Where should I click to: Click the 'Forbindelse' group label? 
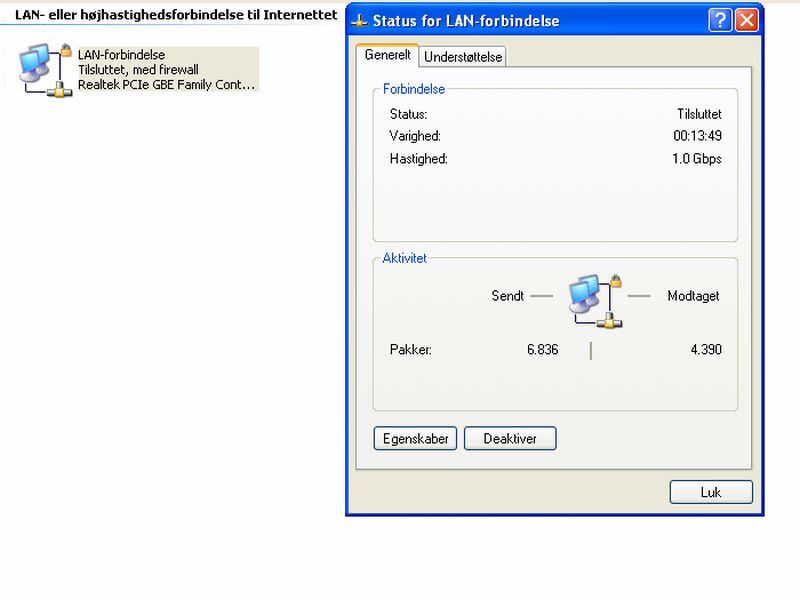tap(414, 89)
